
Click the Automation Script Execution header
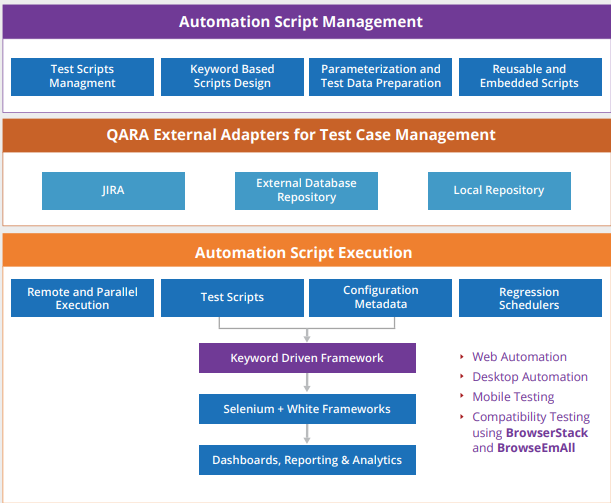[303, 253]
